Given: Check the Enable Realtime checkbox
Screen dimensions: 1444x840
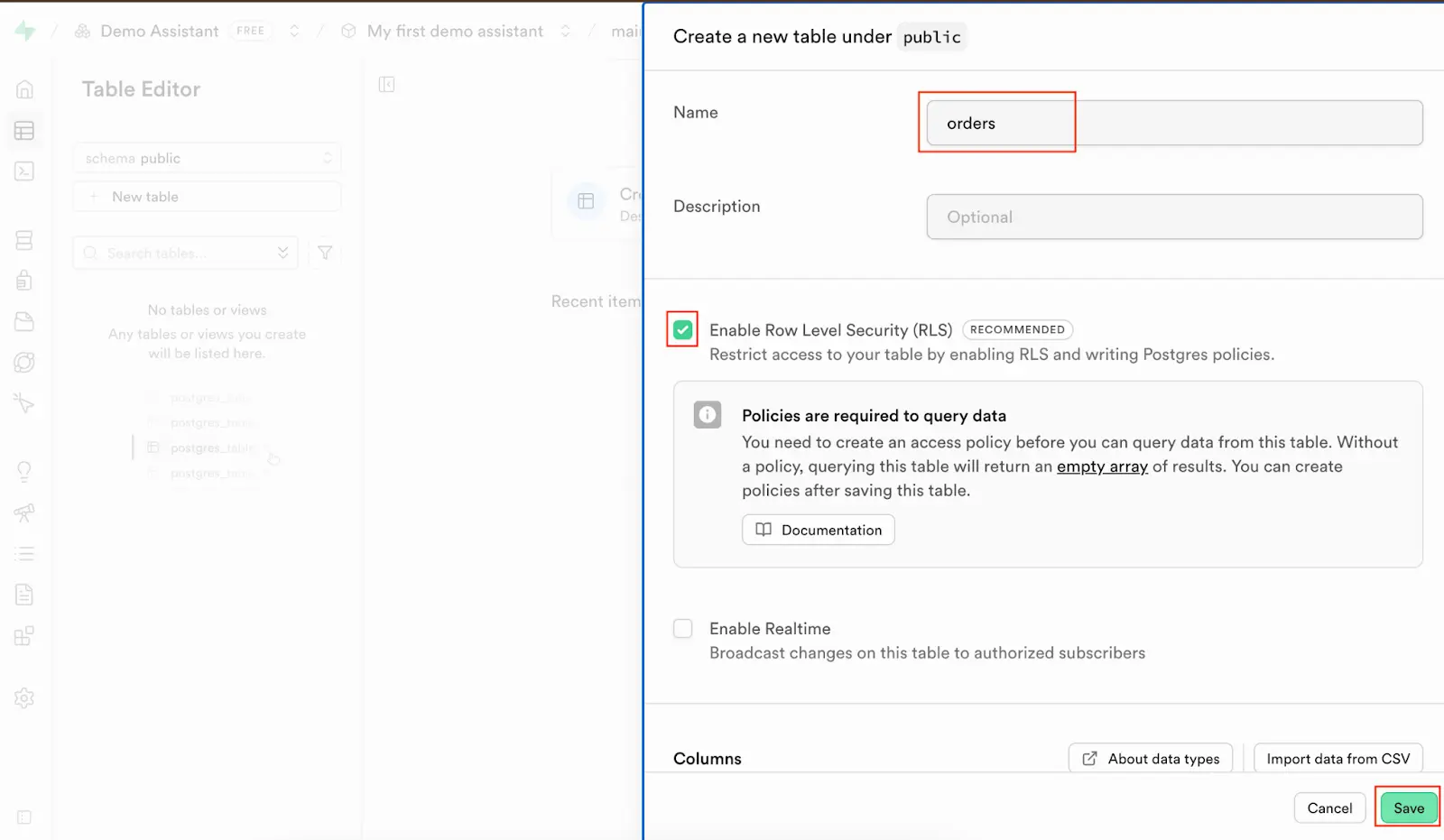Looking at the screenshot, I should 683,629.
